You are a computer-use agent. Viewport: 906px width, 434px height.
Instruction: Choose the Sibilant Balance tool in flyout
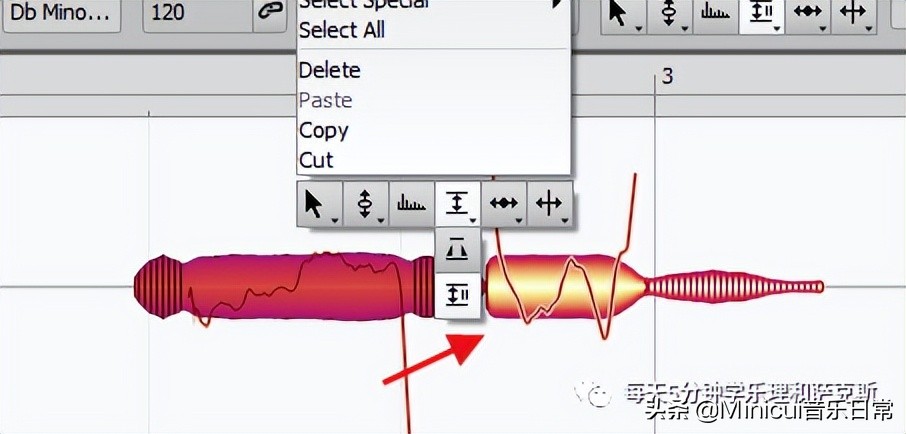tap(457, 295)
